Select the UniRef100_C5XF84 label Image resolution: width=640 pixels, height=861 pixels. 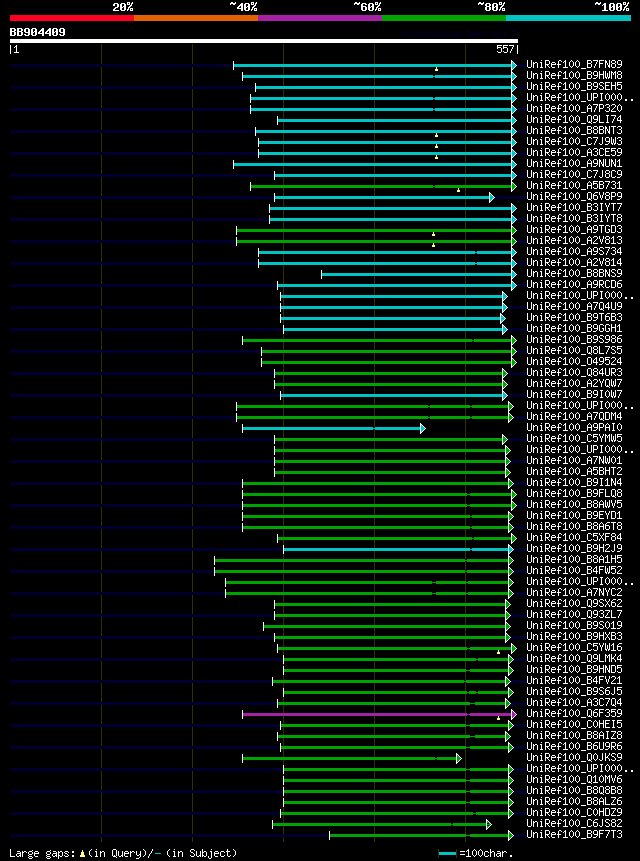[x=574, y=537]
